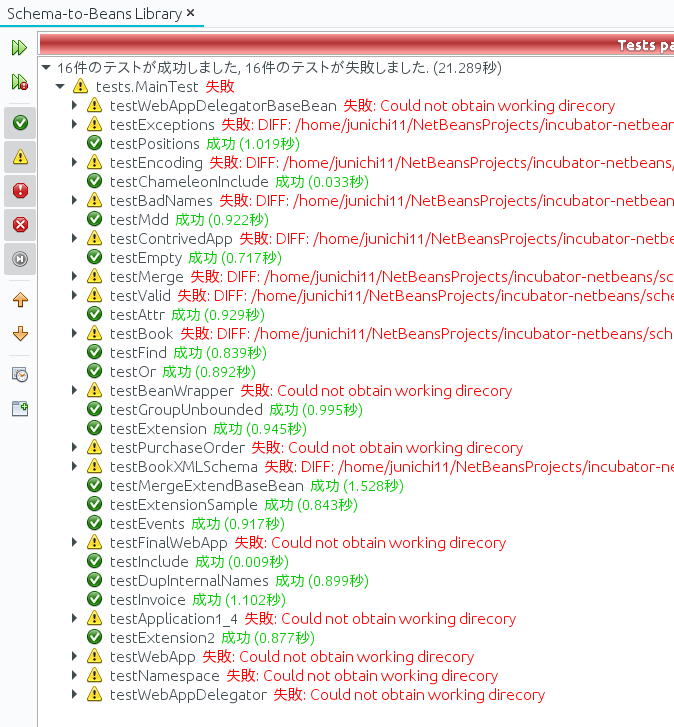Expand testEncoding failure details
The height and width of the screenshot is (727, 674).
click(x=74, y=162)
